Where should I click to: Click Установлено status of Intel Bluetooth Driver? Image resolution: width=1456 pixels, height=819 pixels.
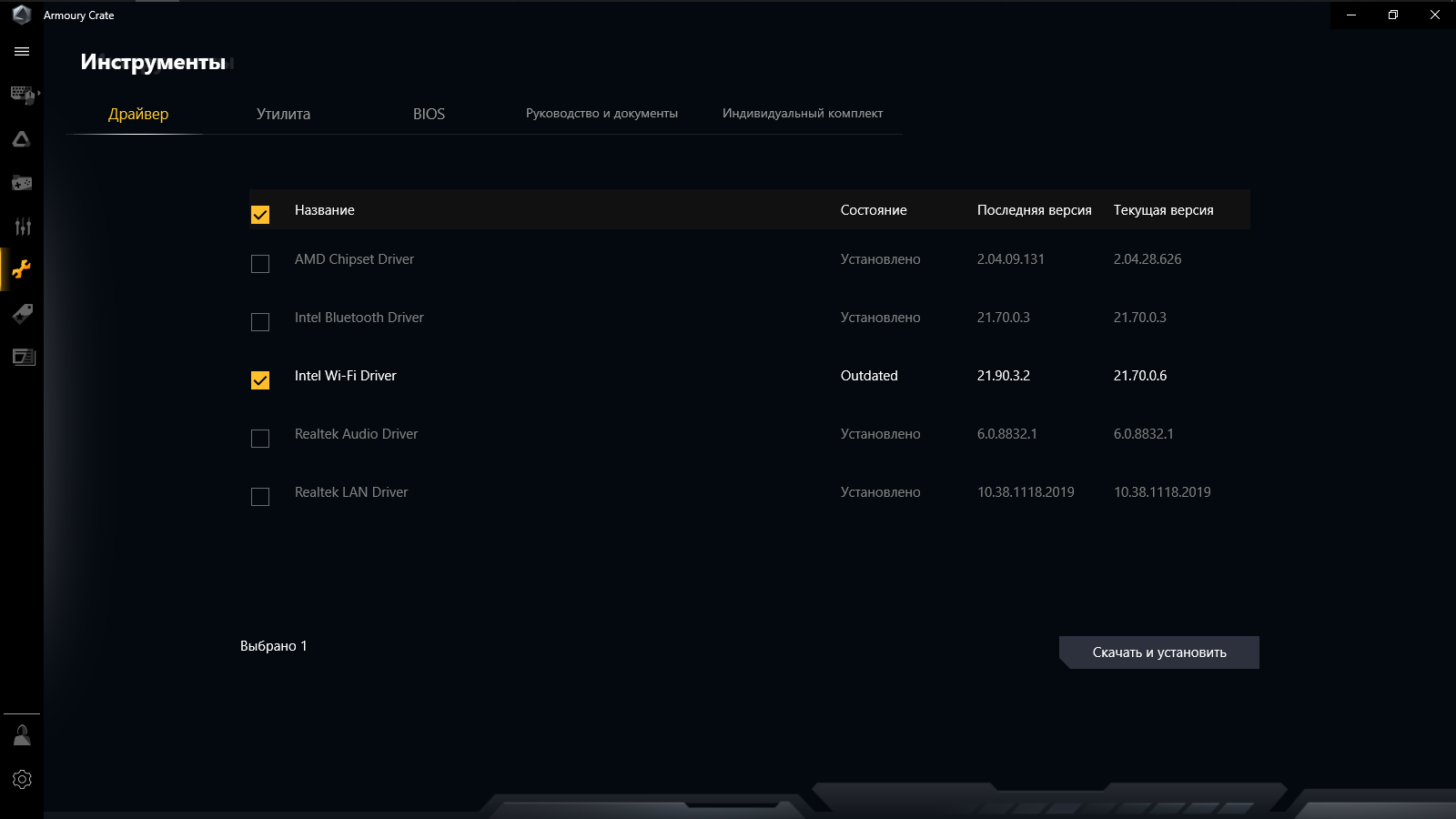click(x=881, y=318)
